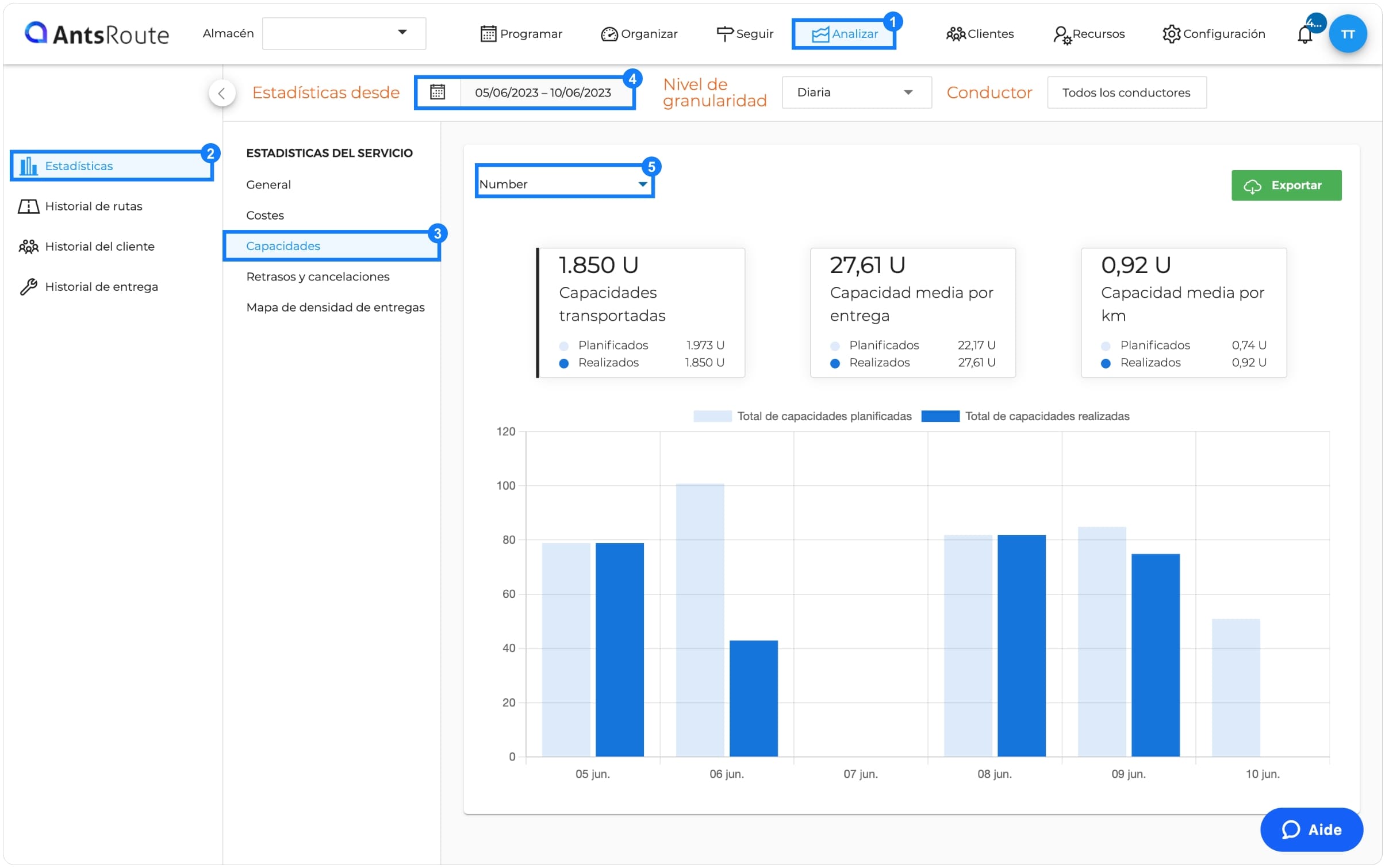Click the Exportar cloud download icon
This screenshot has height=868, width=1385.
pos(1252,186)
